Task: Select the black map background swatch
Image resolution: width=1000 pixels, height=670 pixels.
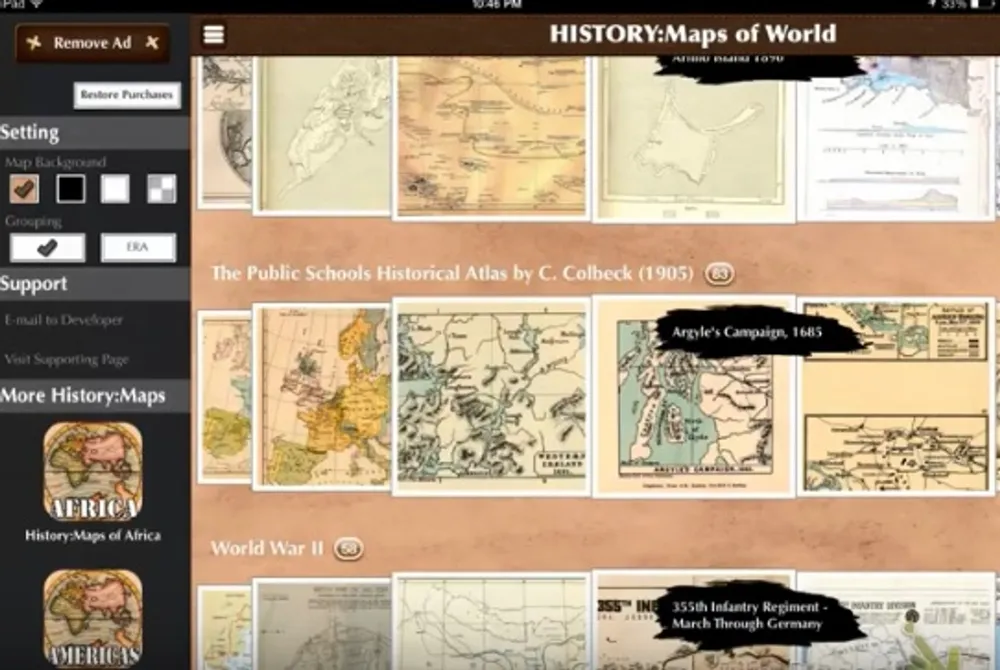Action: pyautogui.click(x=70, y=189)
